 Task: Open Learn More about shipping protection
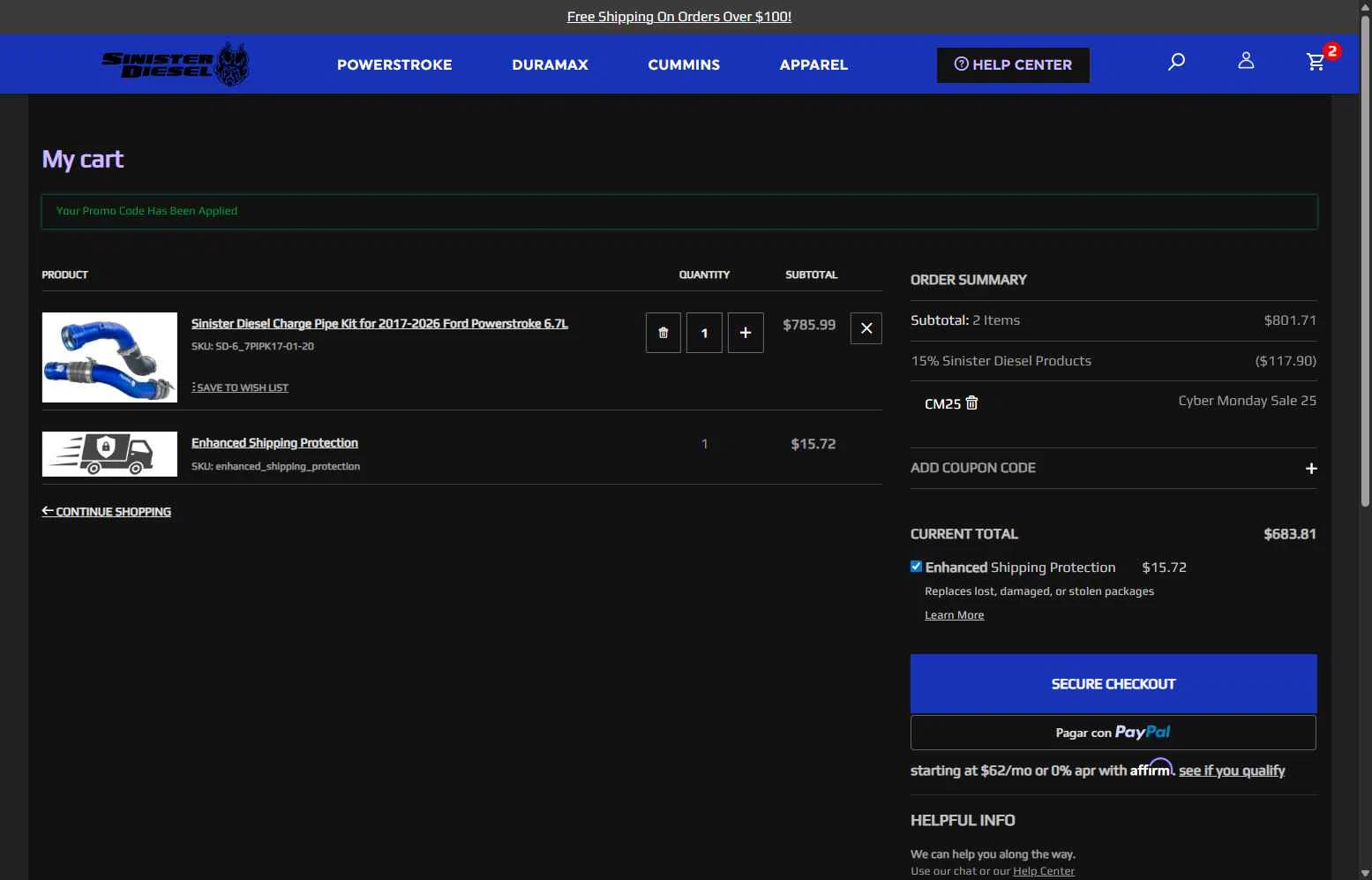pos(954,615)
